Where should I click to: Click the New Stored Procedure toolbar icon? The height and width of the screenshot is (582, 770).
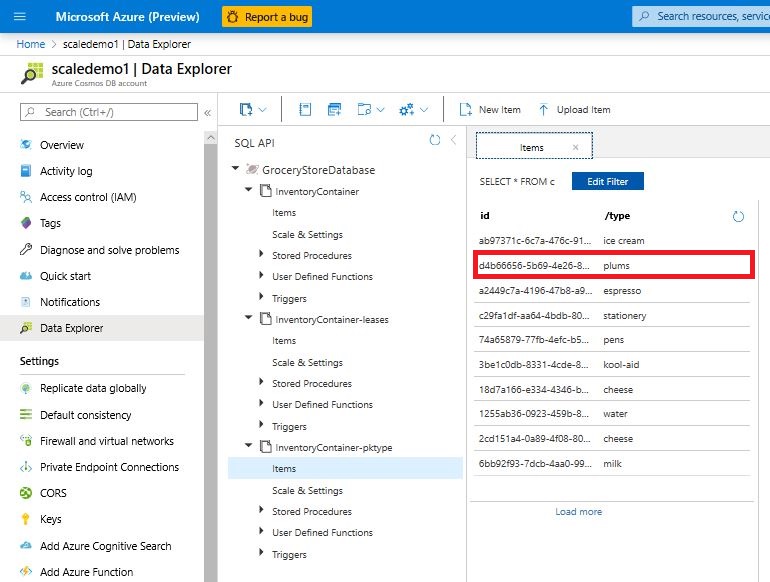334,110
